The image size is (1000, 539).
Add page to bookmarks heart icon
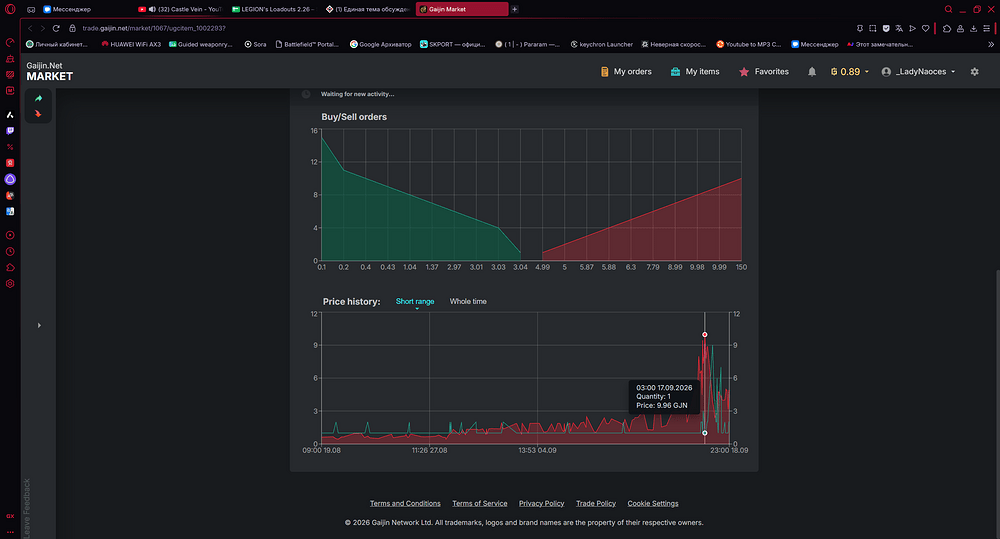tap(925, 28)
